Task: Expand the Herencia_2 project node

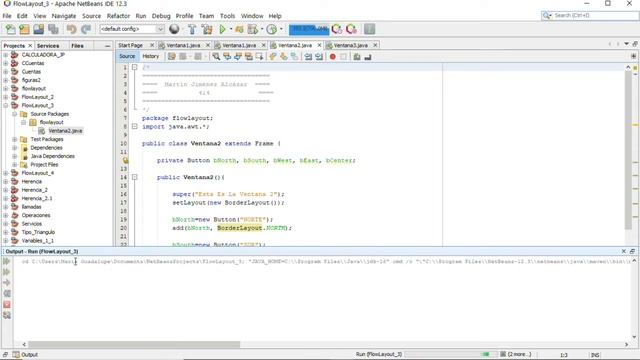Action: [x=6, y=190]
